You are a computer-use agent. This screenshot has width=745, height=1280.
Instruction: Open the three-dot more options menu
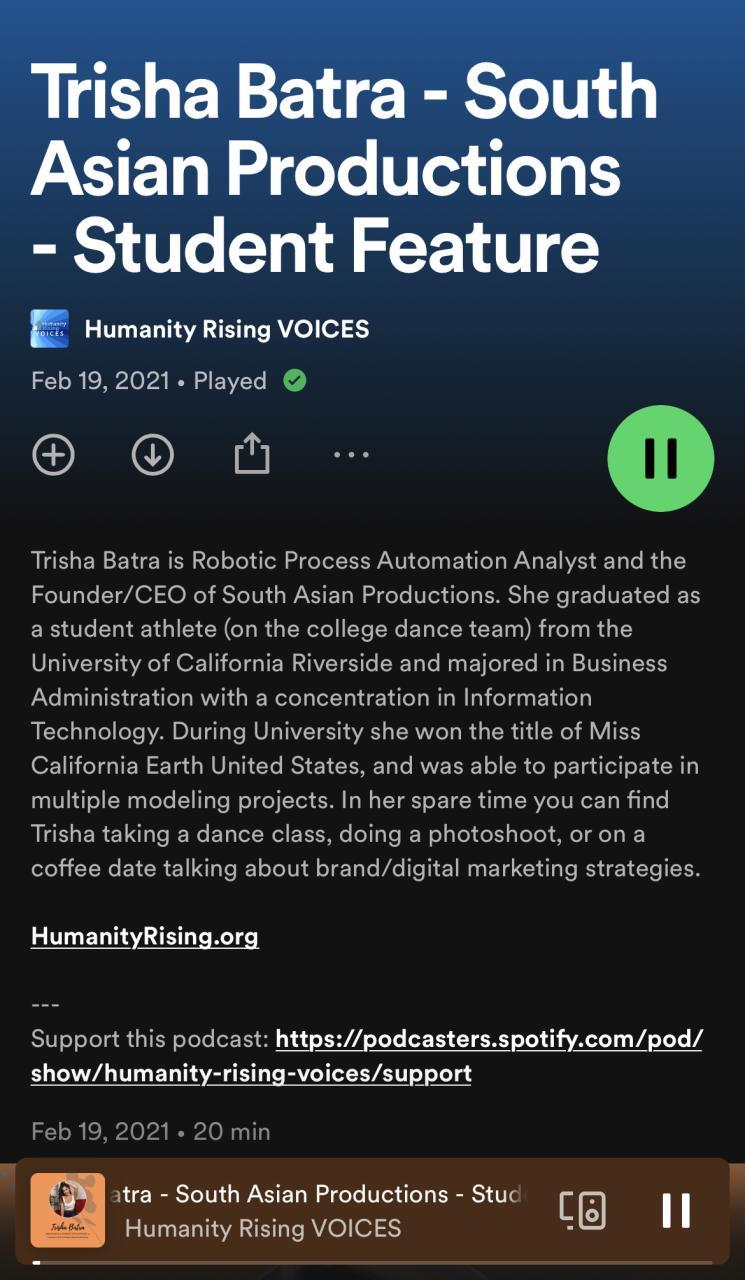351,455
